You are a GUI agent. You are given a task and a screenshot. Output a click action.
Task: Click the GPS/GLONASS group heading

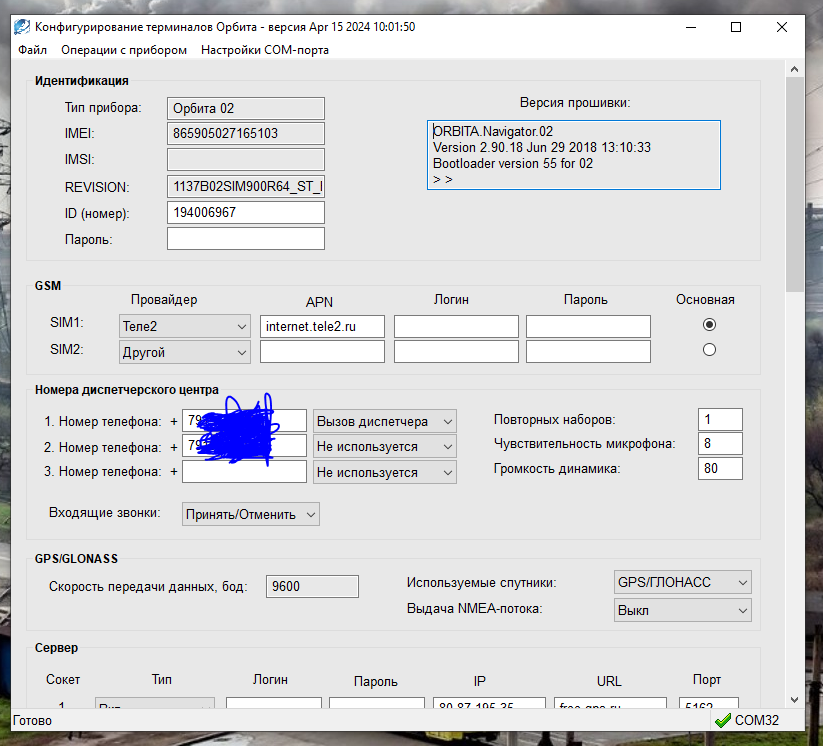click(x=76, y=559)
